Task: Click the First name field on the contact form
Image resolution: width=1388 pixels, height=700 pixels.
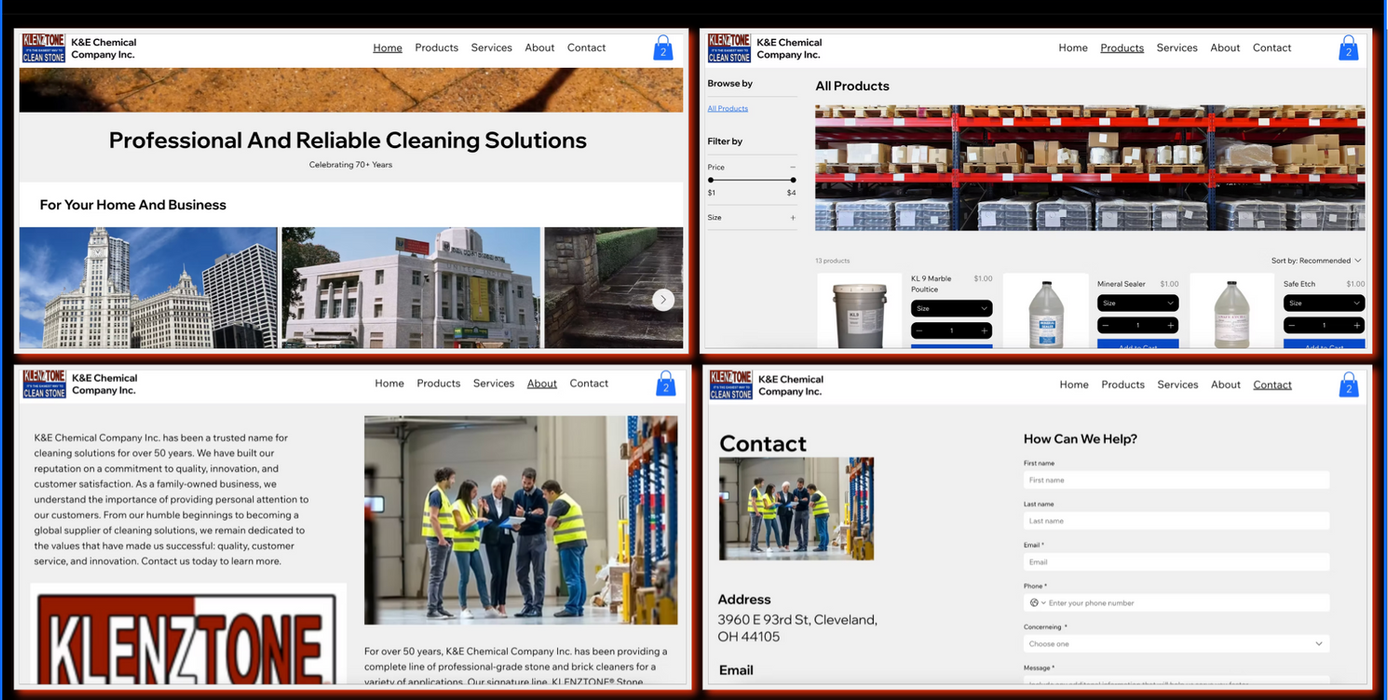Action: (x=1174, y=479)
